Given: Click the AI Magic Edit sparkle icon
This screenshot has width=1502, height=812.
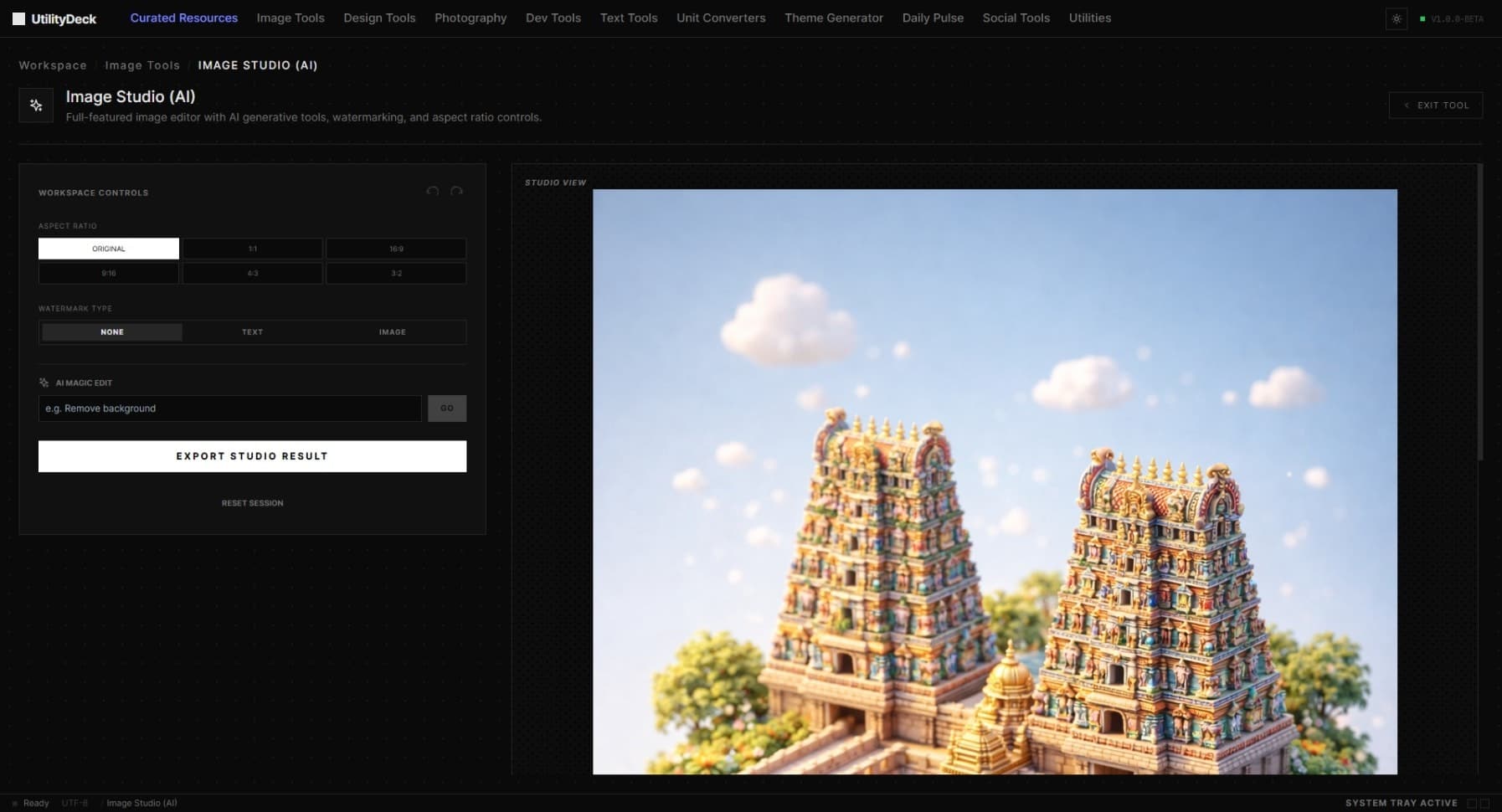Looking at the screenshot, I should [x=43, y=383].
